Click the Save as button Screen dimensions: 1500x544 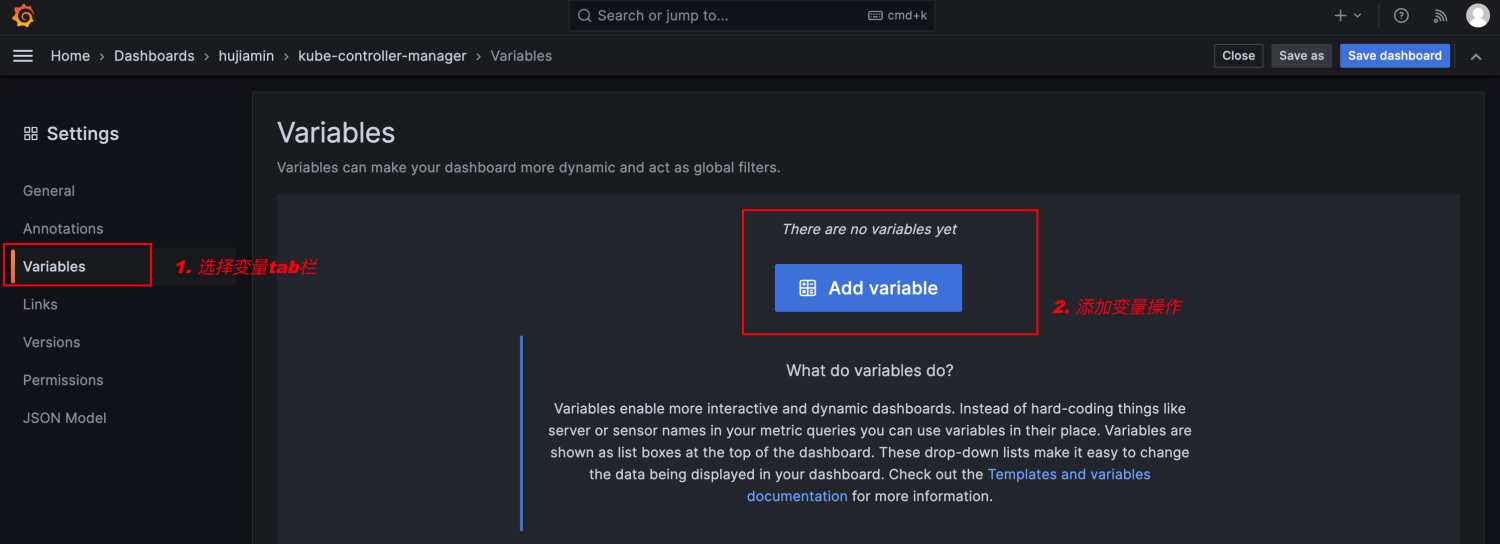(1301, 56)
